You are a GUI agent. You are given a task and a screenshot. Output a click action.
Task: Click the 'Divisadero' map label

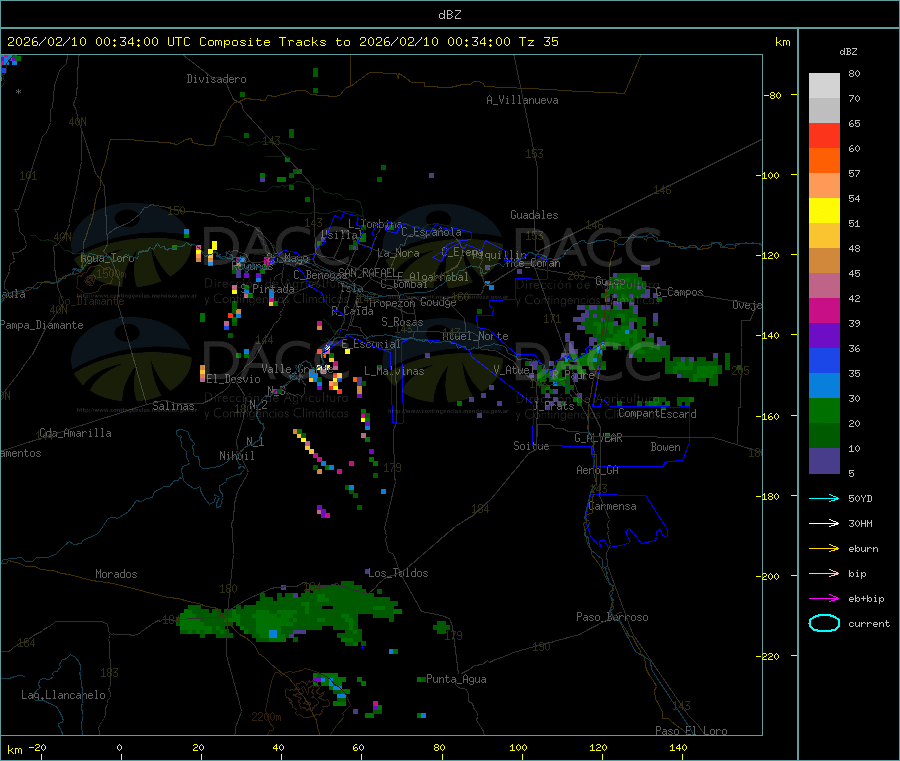pos(216,79)
